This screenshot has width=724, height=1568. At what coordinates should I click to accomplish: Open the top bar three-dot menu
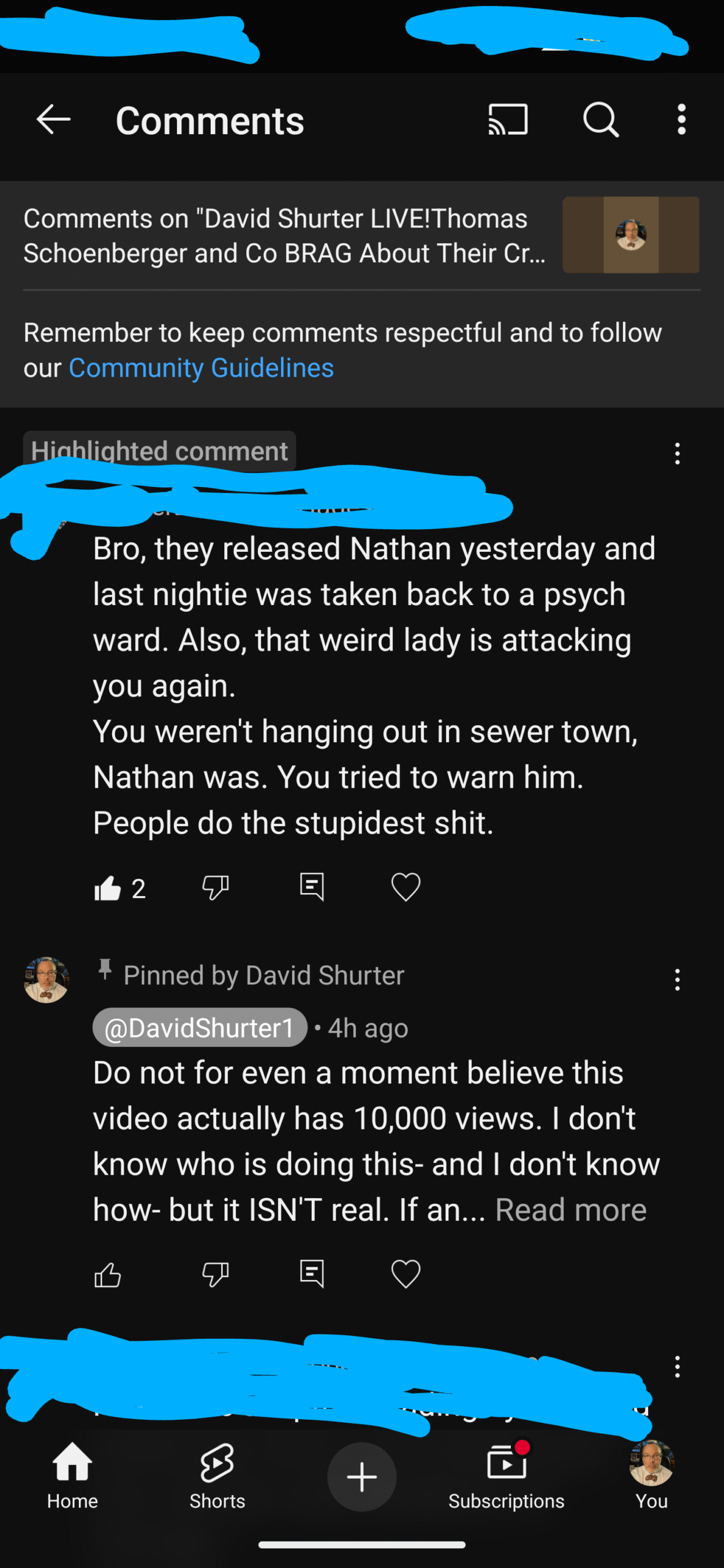pos(681,119)
